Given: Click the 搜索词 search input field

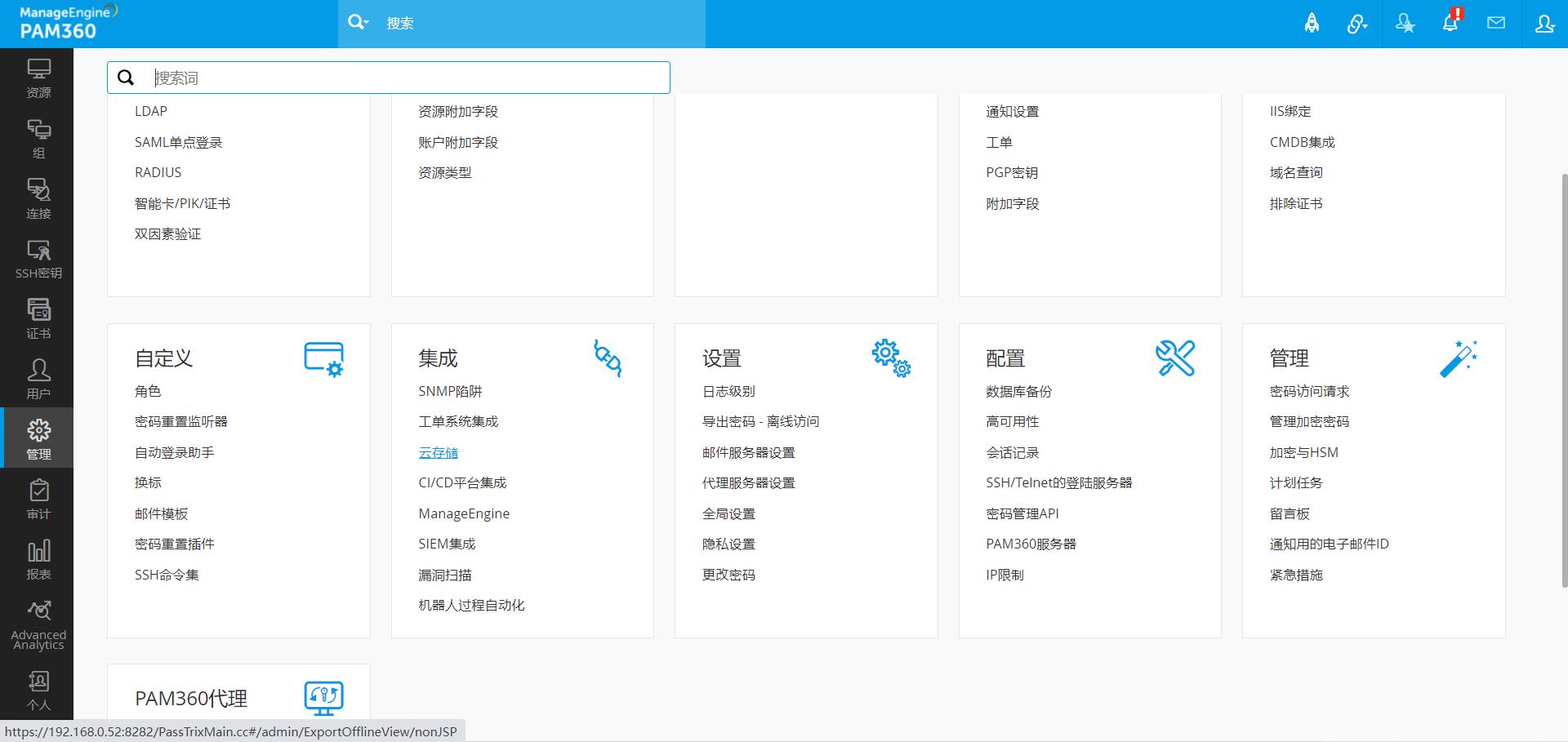Looking at the screenshot, I should pos(408,78).
